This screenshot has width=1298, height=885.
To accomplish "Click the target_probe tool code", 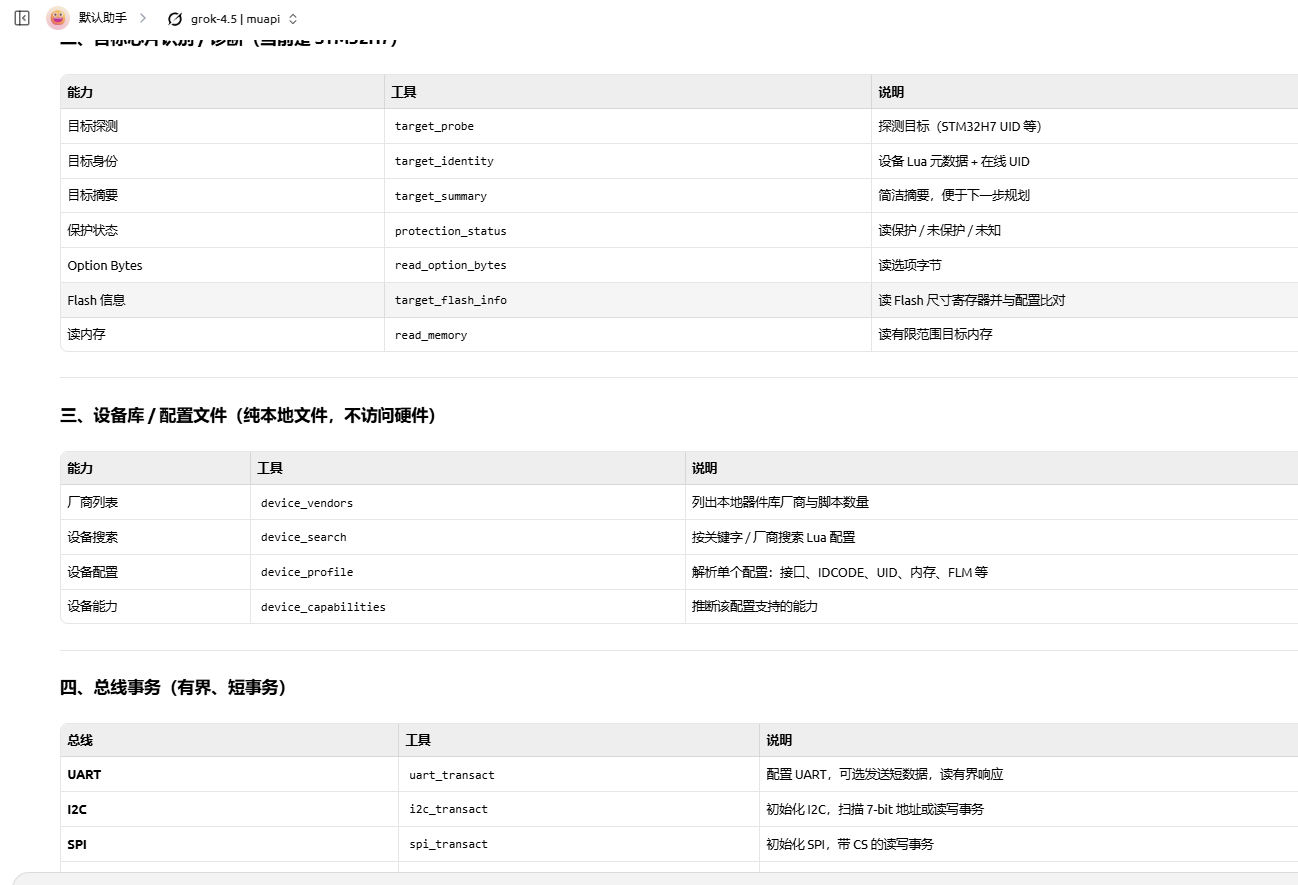I will tap(434, 126).
